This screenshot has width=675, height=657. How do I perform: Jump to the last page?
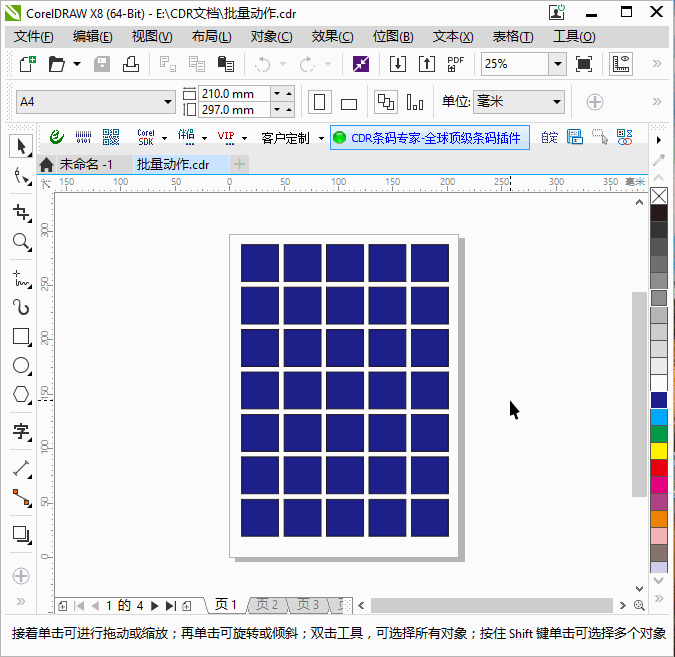click(171, 606)
